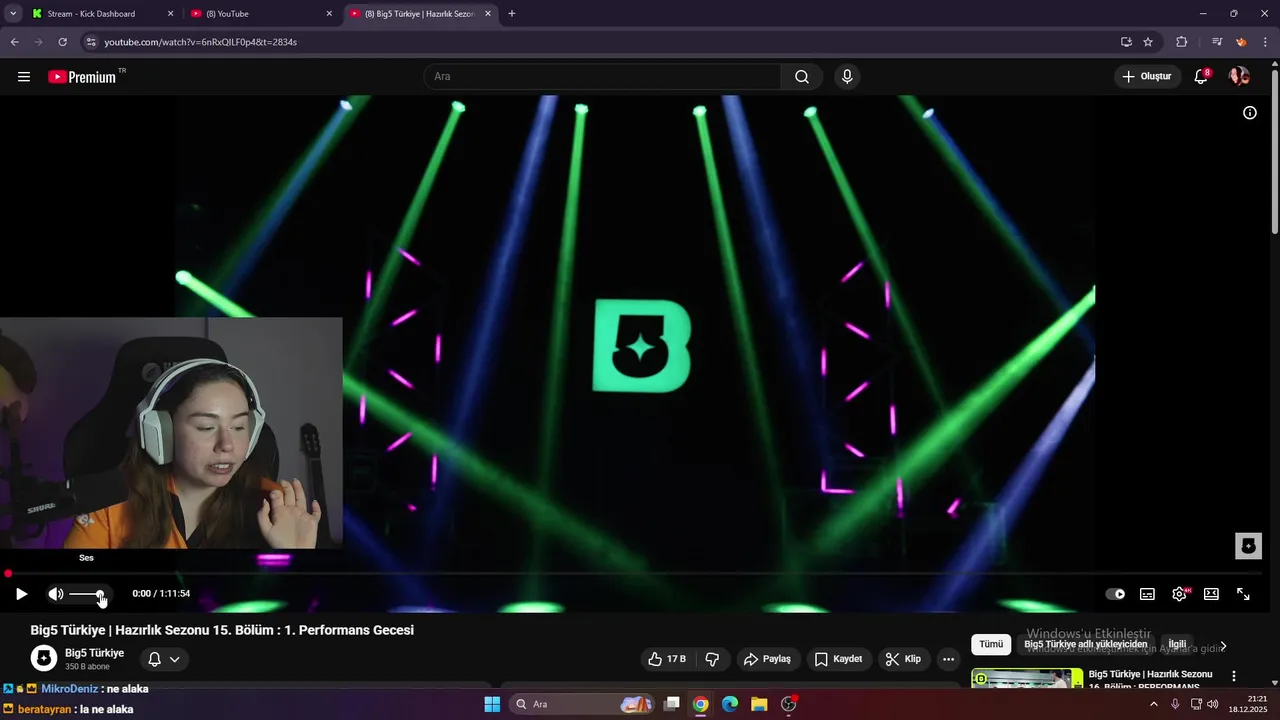
Task: Open Big5 Türkiye channel name link
Action: coord(95,653)
